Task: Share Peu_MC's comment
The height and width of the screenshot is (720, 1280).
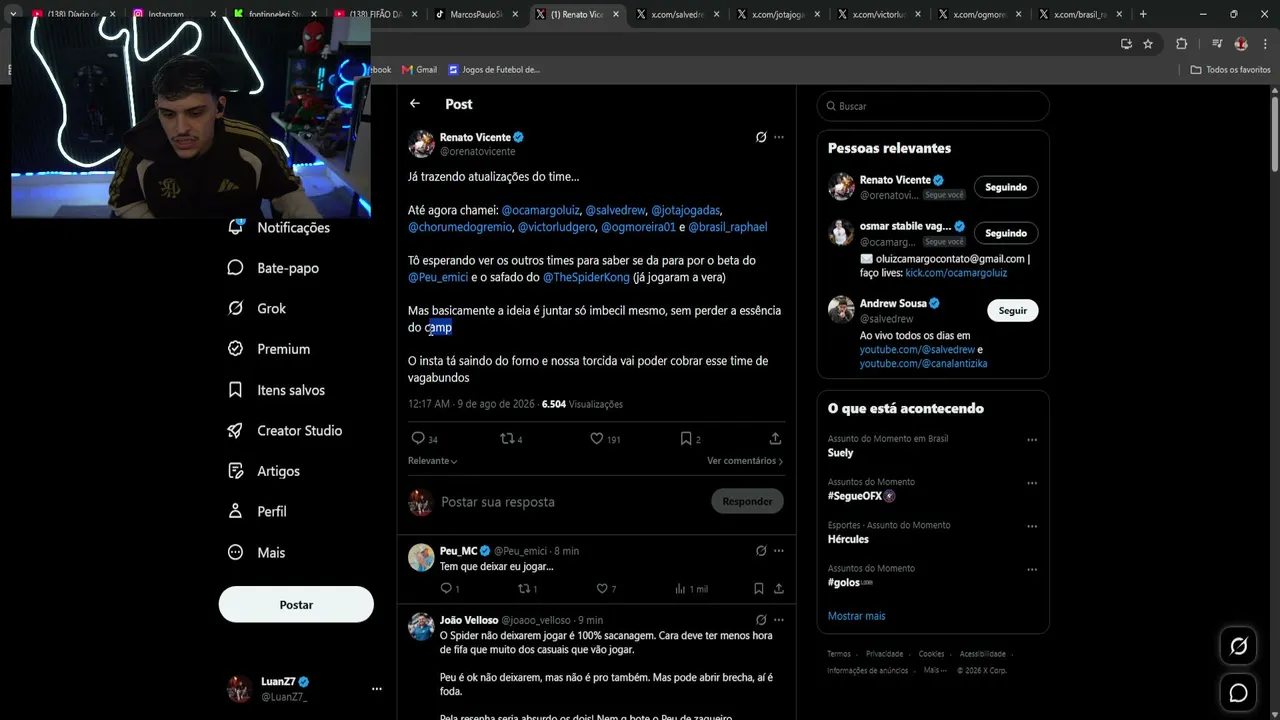Action: click(779, 589)
